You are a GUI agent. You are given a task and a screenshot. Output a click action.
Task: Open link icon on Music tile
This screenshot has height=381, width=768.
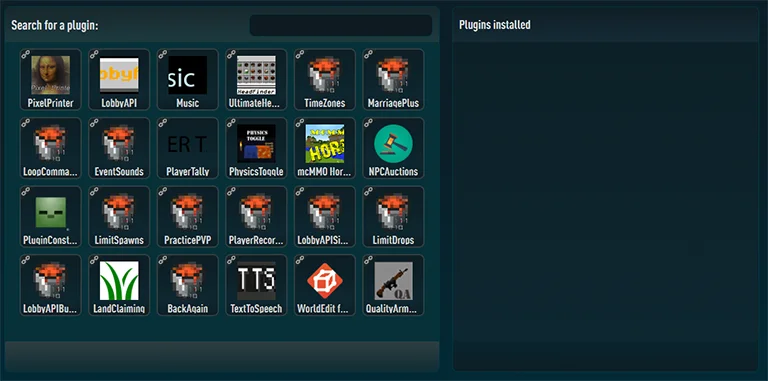pos(163,54)
